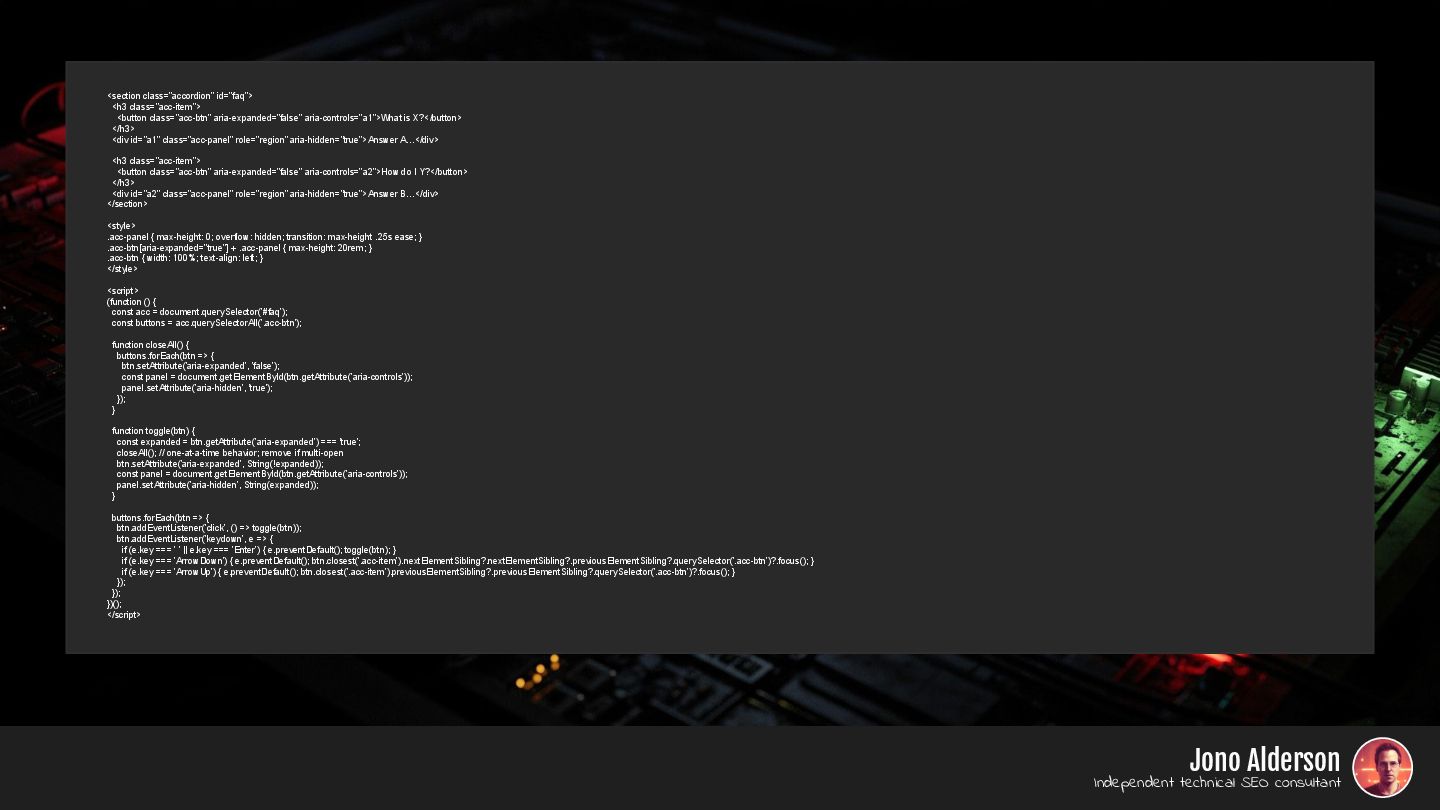Image resolution: width=1440 pixels, height=810 pixels.
Task: Click "panel.setAttribute('aria-hidden', String(expanded));" line
Action: [217, 485]
